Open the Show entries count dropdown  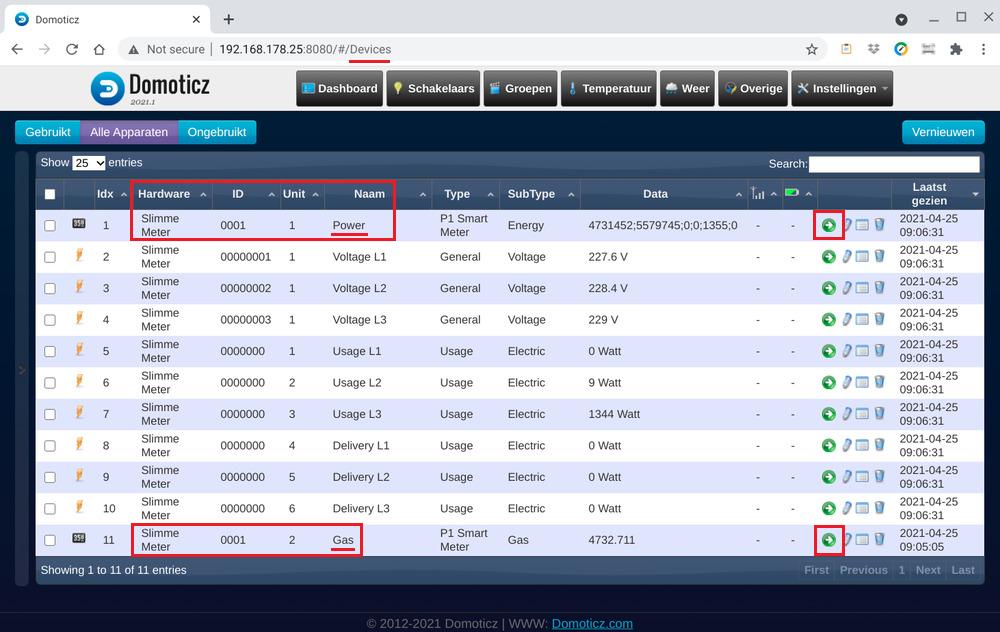coord(89,163)
